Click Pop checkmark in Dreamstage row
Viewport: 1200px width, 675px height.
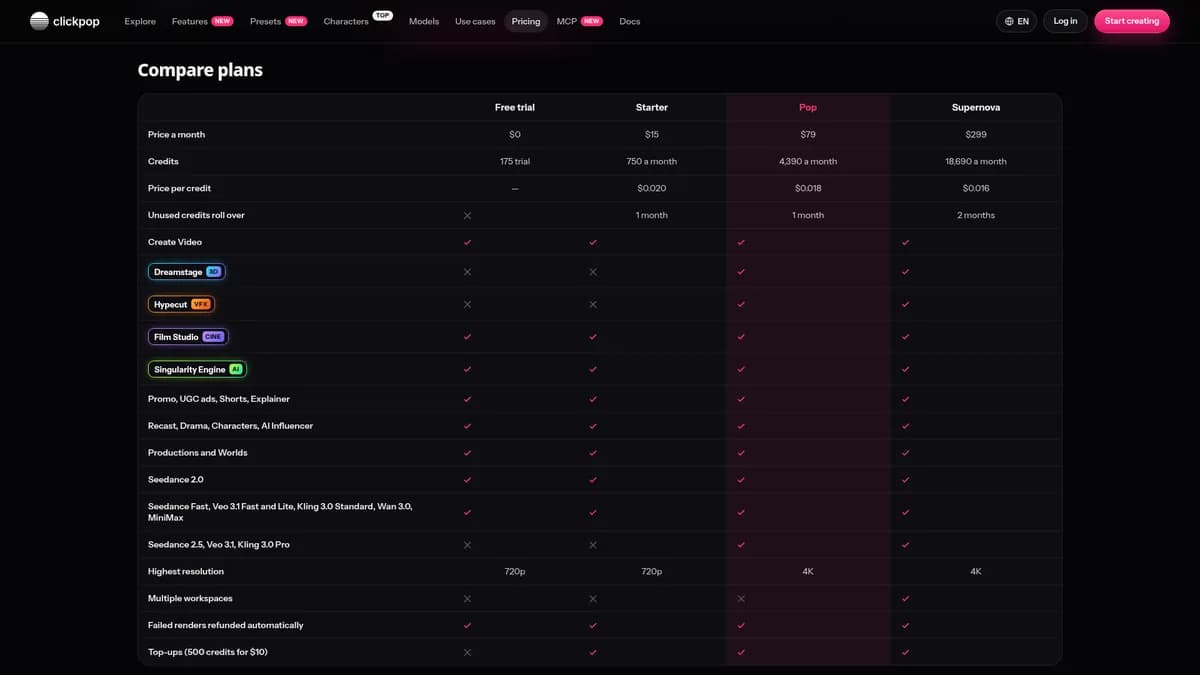741,272
